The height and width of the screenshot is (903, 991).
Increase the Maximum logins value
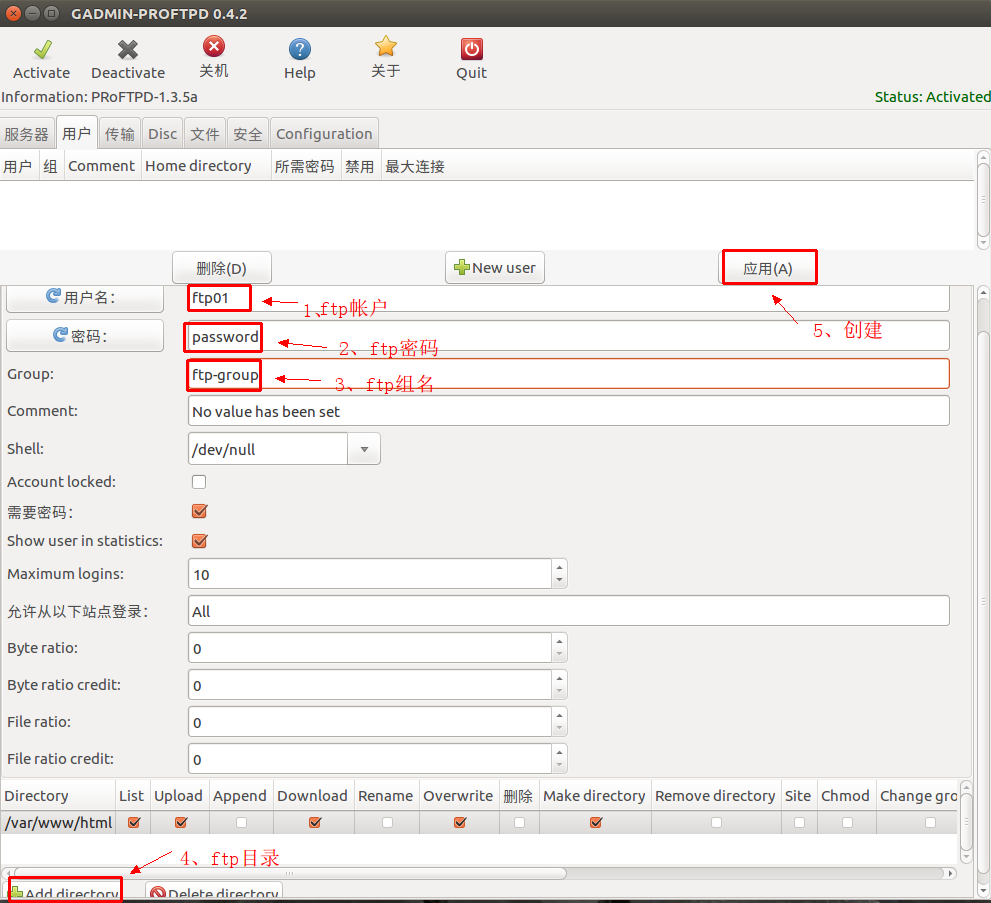coord(559,567)
